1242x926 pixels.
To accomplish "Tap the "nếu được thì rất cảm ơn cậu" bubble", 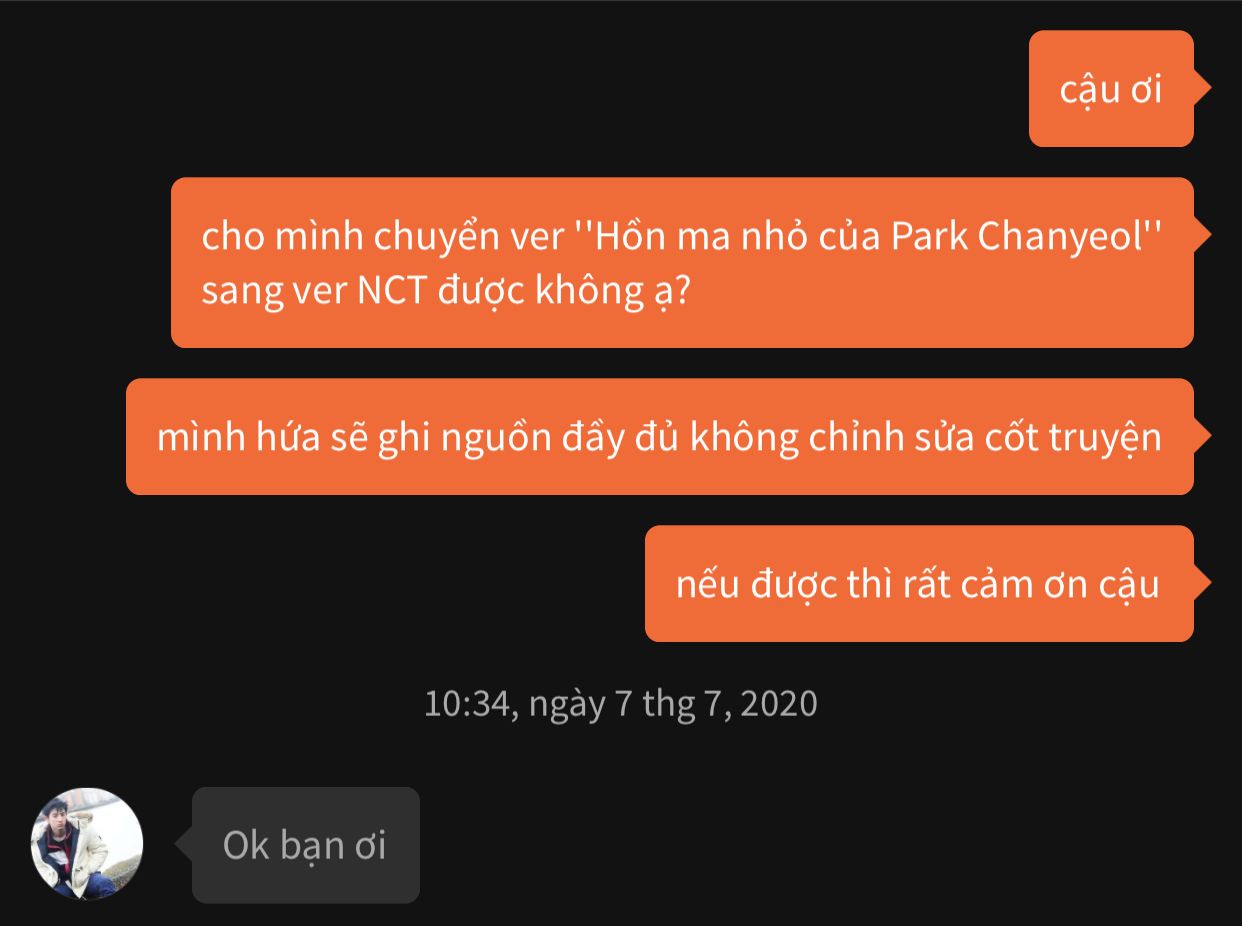I will [919, 583].
